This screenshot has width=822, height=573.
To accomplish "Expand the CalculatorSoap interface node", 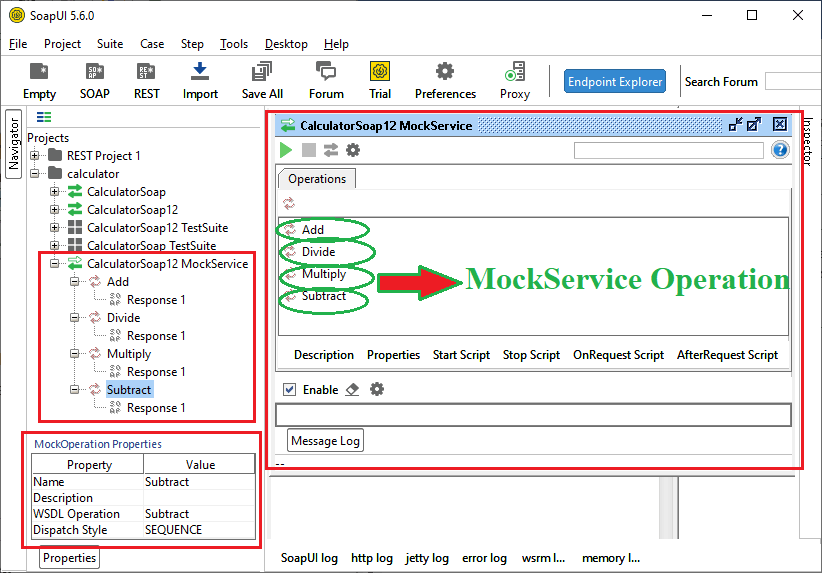I will pyautogui.click(x=55, y=192).
